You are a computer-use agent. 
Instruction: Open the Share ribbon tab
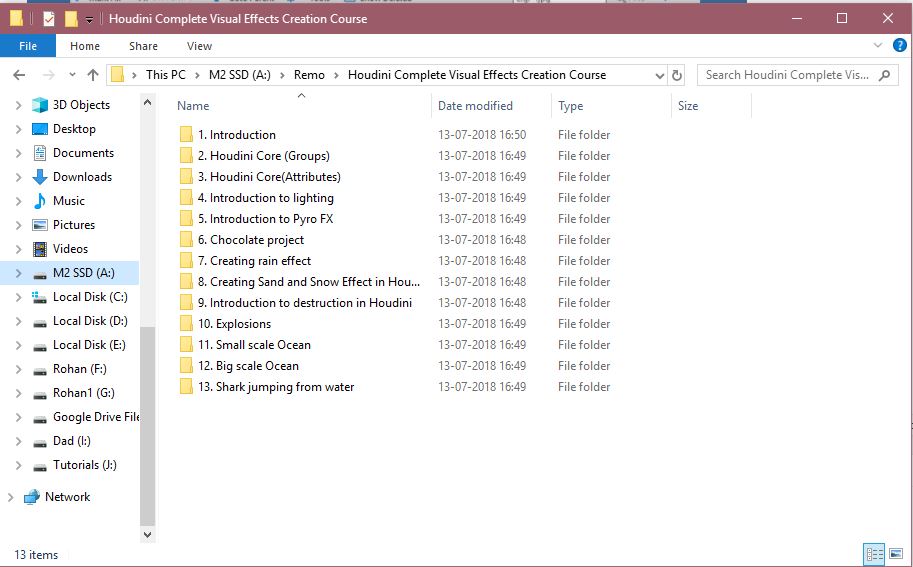coord(143,46)
